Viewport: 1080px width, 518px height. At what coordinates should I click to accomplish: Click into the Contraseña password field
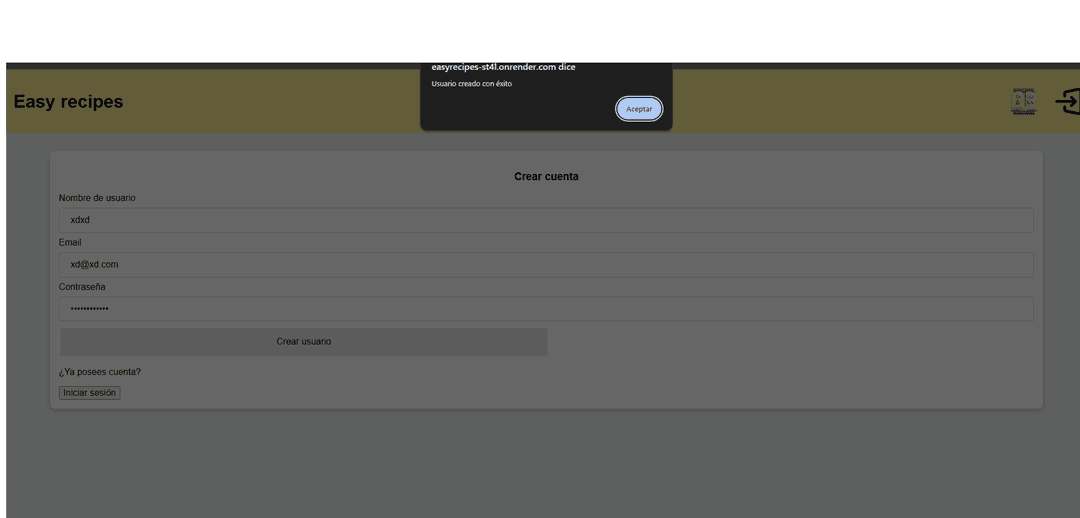545,309
